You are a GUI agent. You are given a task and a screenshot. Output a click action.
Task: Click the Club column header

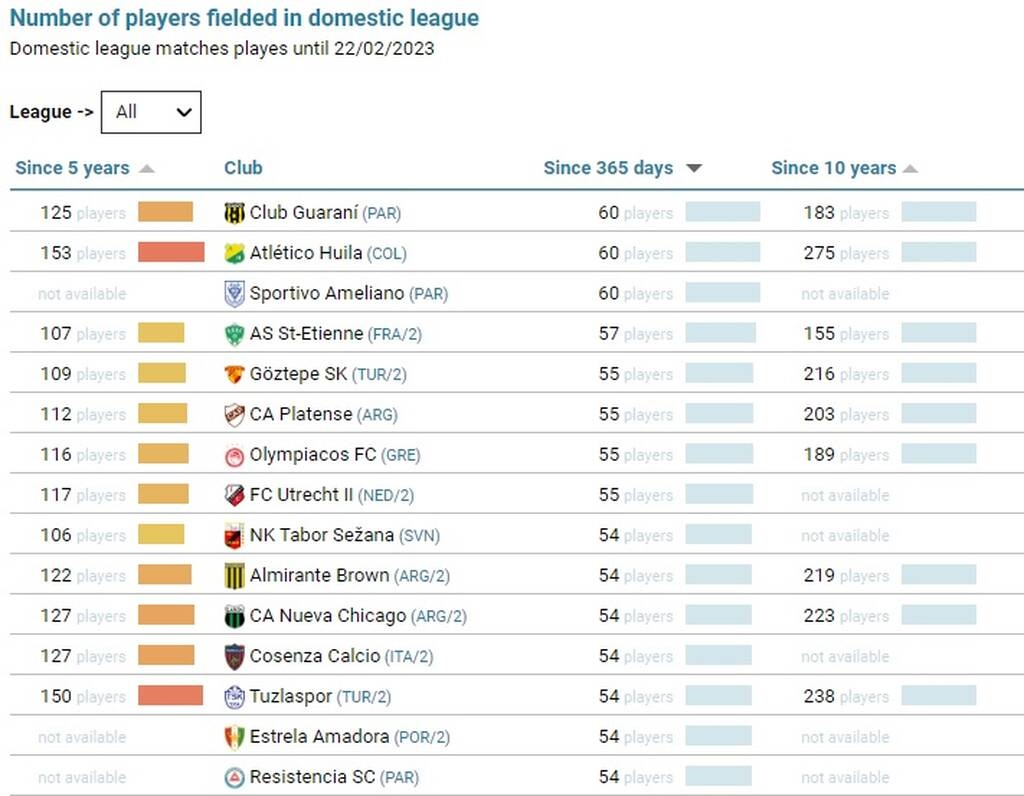tap(243, 168)
